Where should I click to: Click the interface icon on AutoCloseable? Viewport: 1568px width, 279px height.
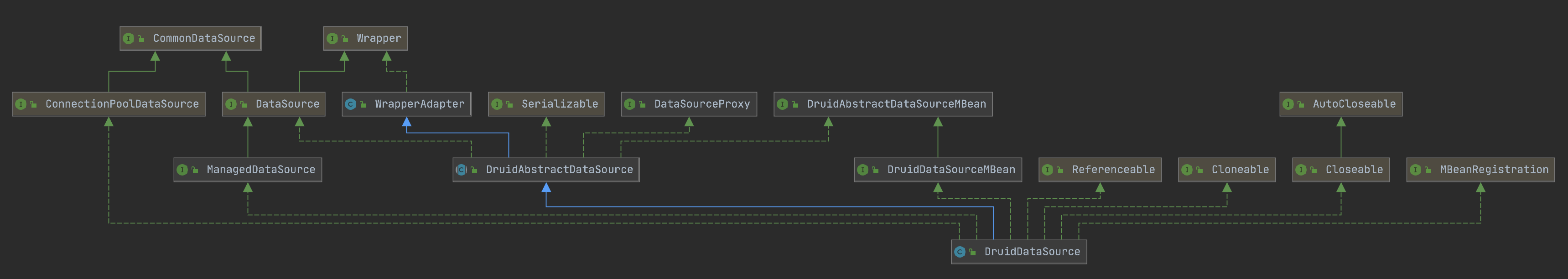pos(1288,104)
